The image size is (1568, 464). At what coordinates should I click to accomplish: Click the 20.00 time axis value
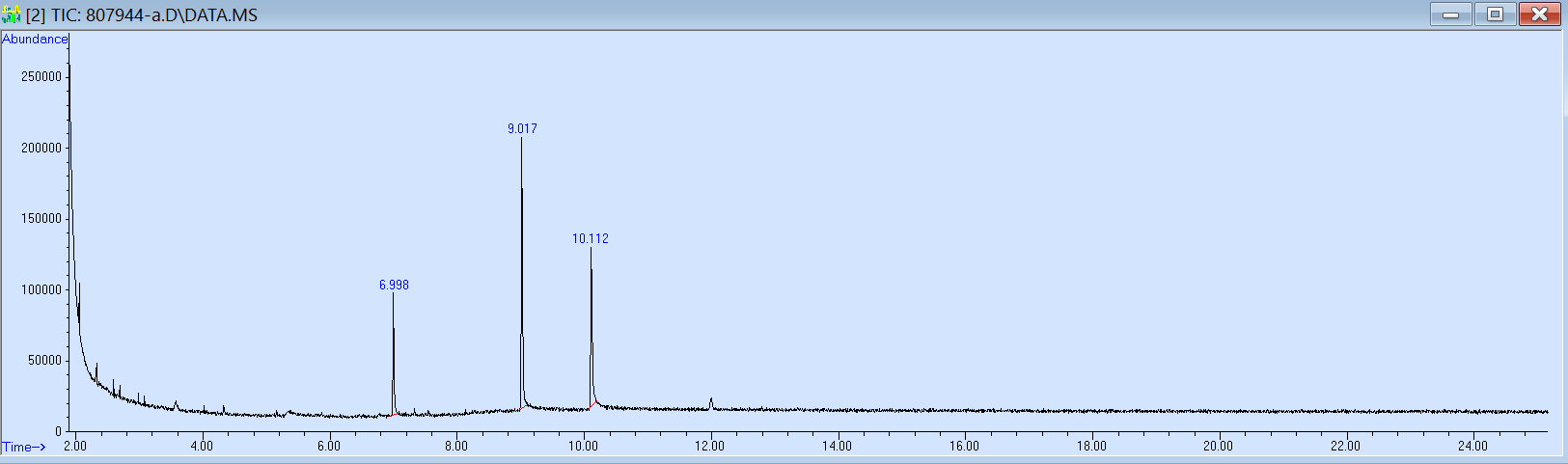1219,446
